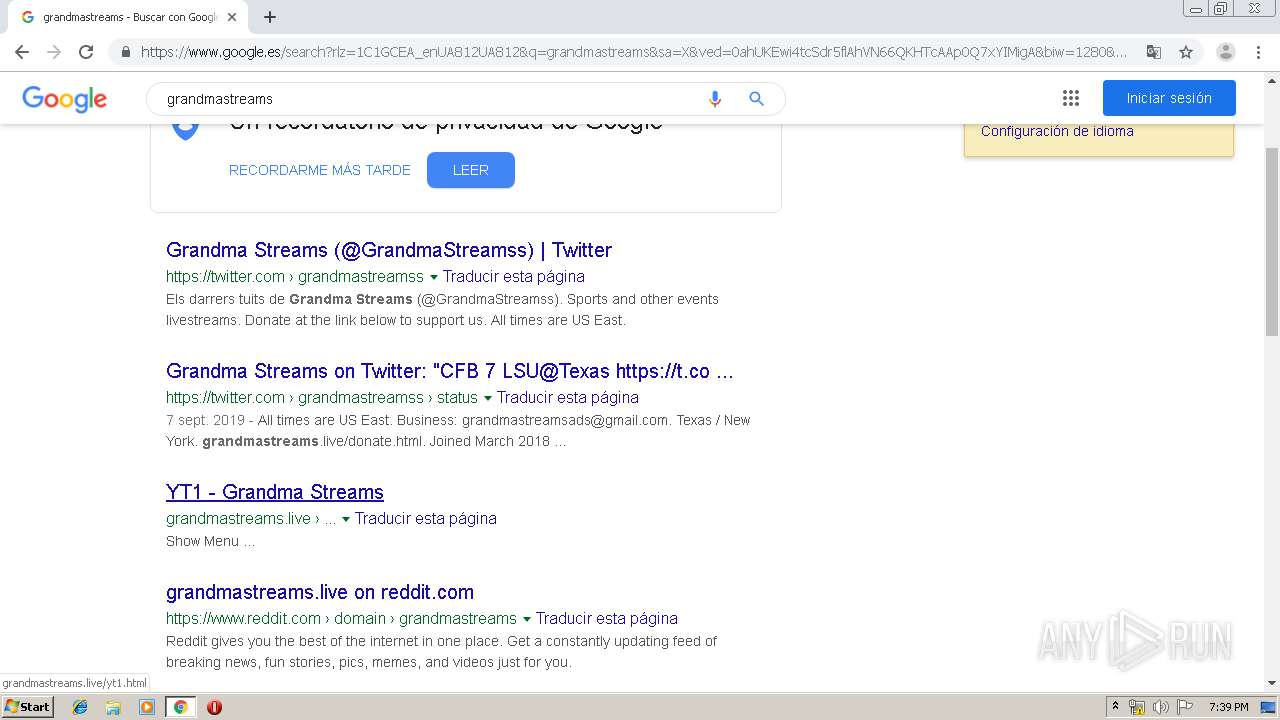Click the Show desktop strip

[1270, 707]
